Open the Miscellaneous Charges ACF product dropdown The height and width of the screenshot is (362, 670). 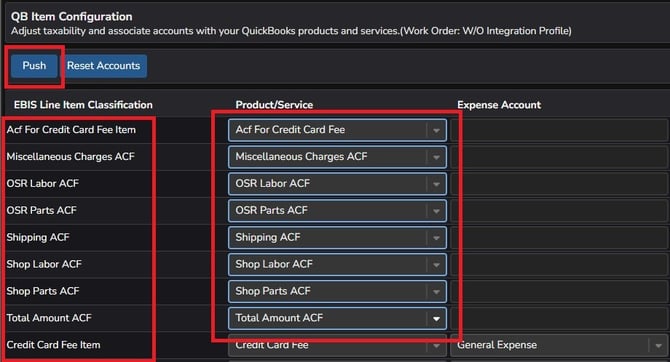click(337, 157)
